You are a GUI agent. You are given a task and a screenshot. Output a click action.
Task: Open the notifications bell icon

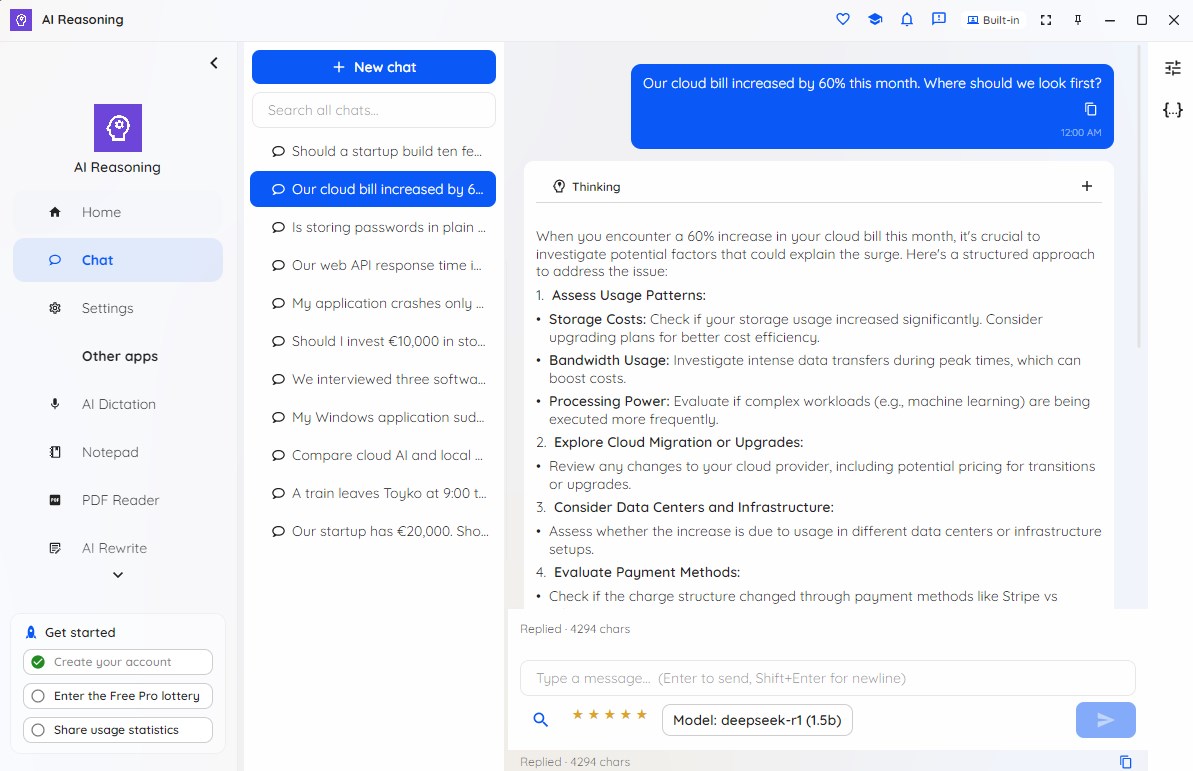coord(907,20)
